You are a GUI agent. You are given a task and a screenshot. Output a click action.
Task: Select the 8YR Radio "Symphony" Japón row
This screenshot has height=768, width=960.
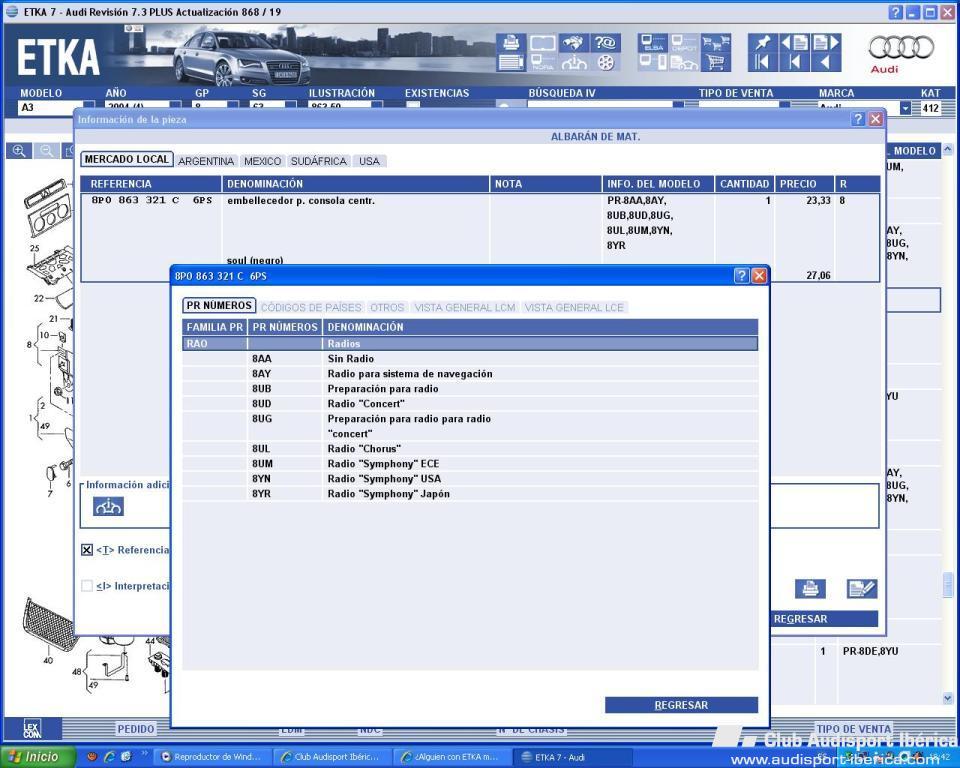[x=470, y=494]
